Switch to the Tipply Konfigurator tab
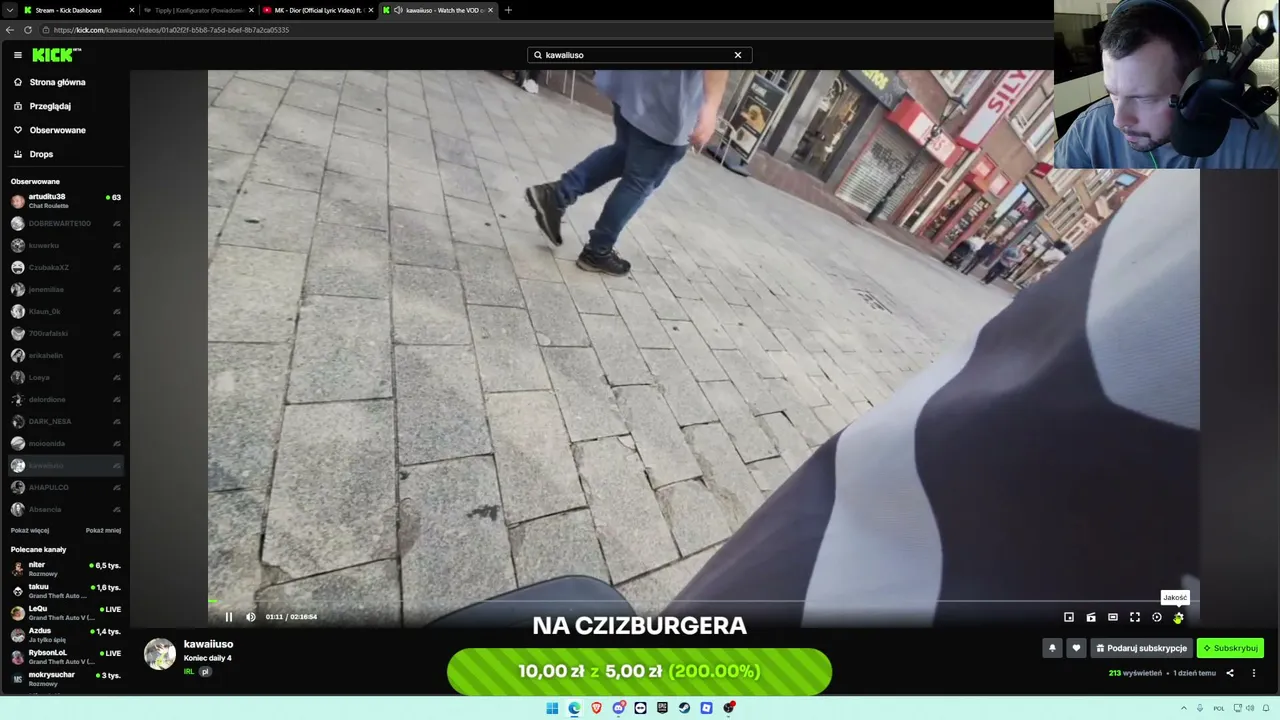1280x720 pixels. coord(198,10)
